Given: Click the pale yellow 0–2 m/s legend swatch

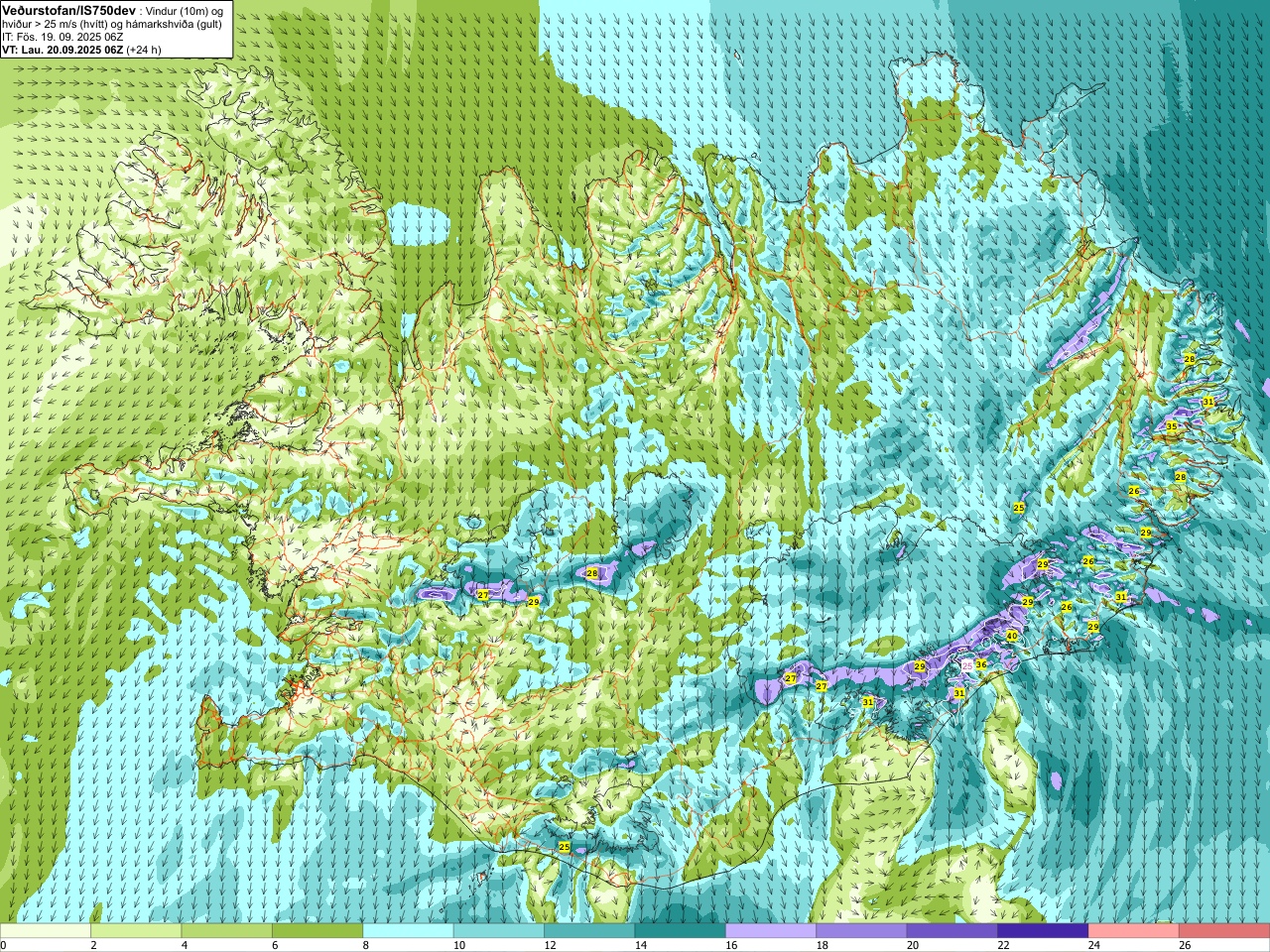Looking at the screenshot, I should 46,931.
